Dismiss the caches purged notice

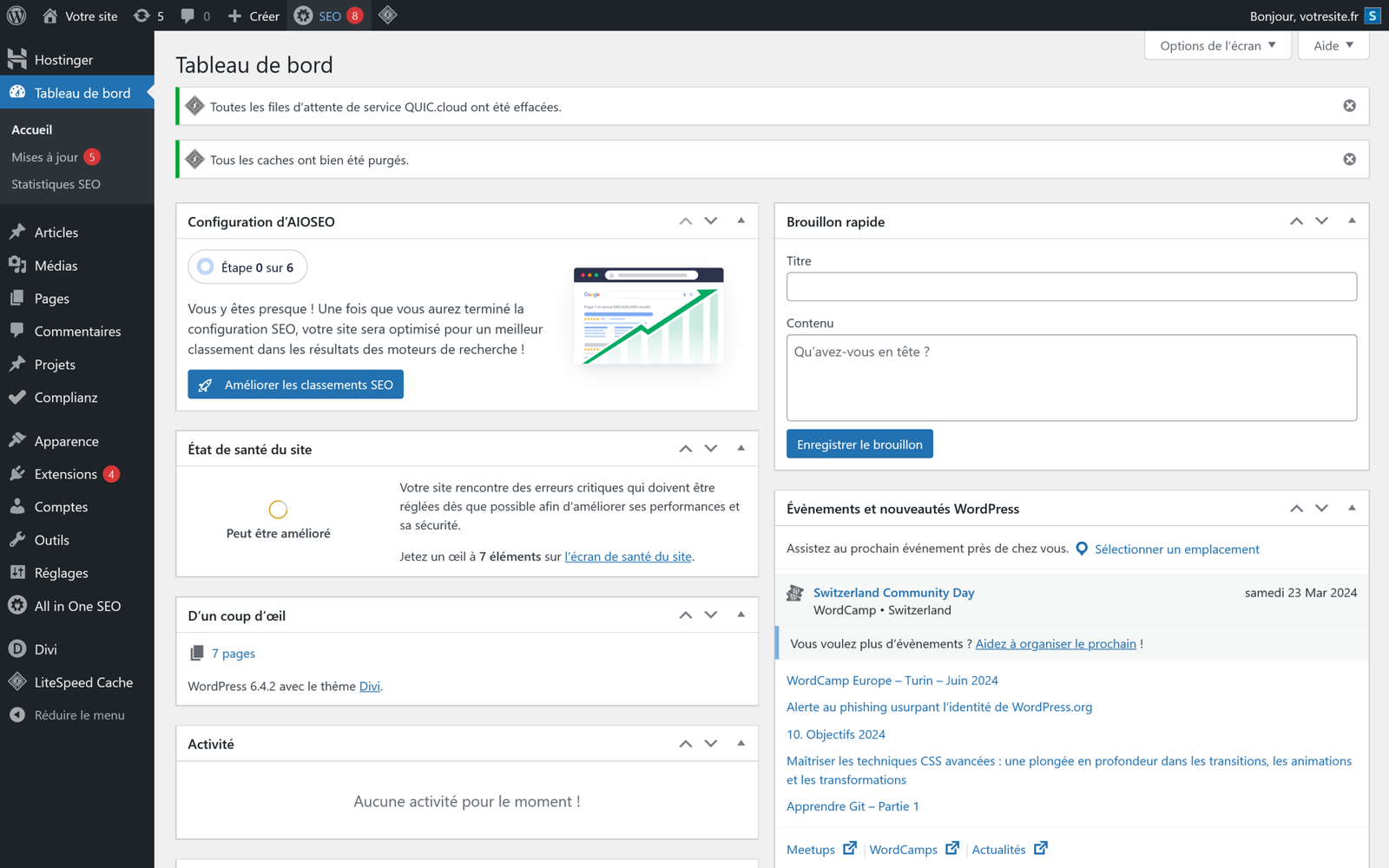pos(1349,160)
